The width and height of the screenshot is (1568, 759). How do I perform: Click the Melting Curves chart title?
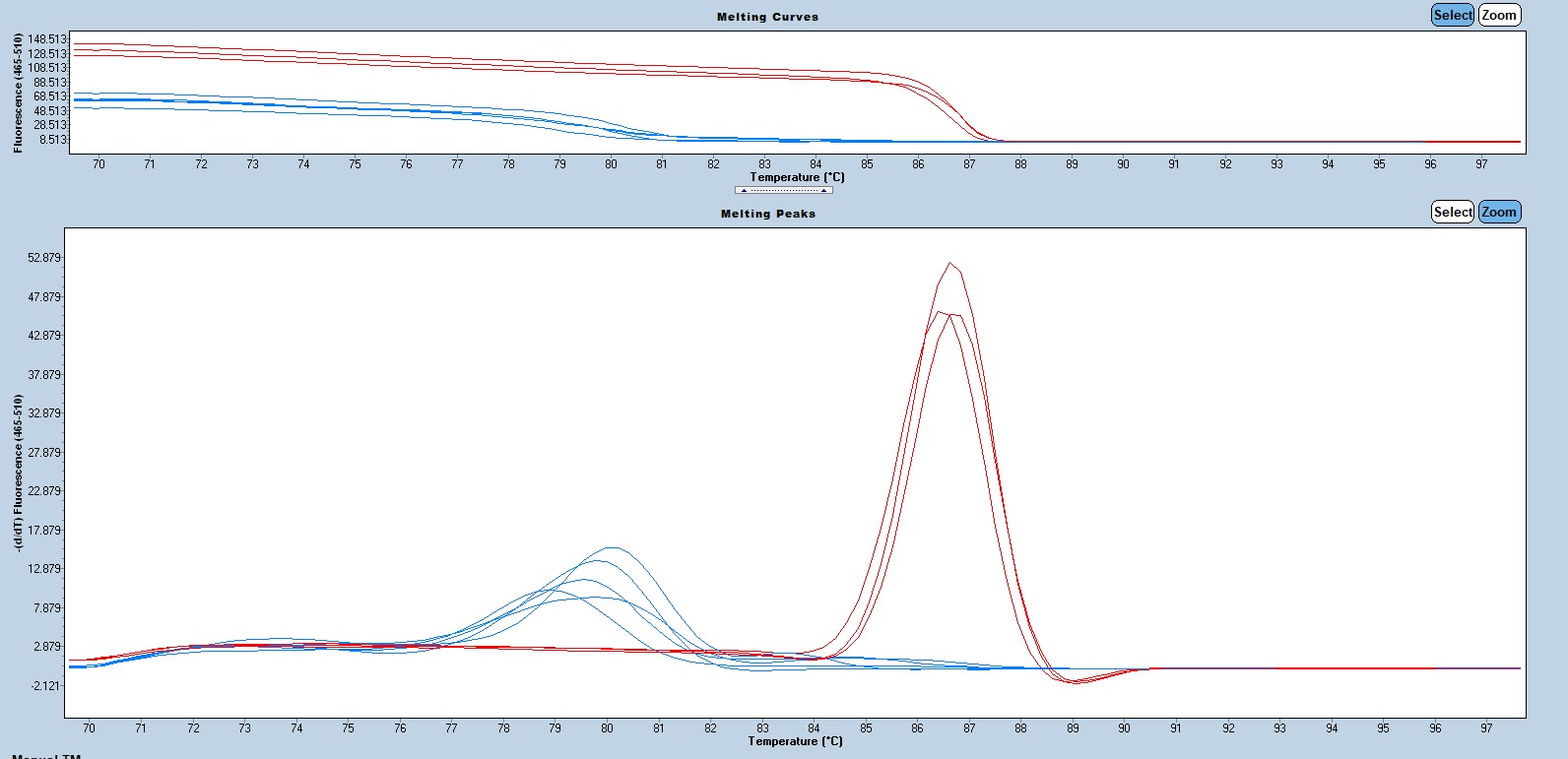[x=767, y=17]
